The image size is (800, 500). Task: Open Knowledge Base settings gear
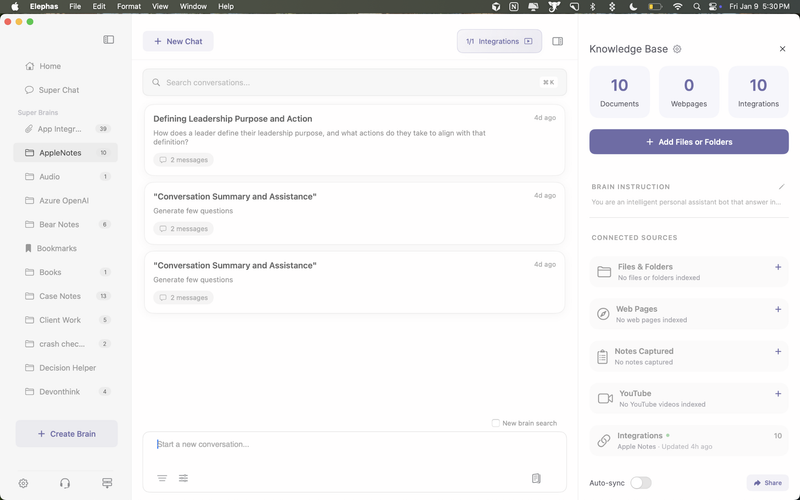677,49
